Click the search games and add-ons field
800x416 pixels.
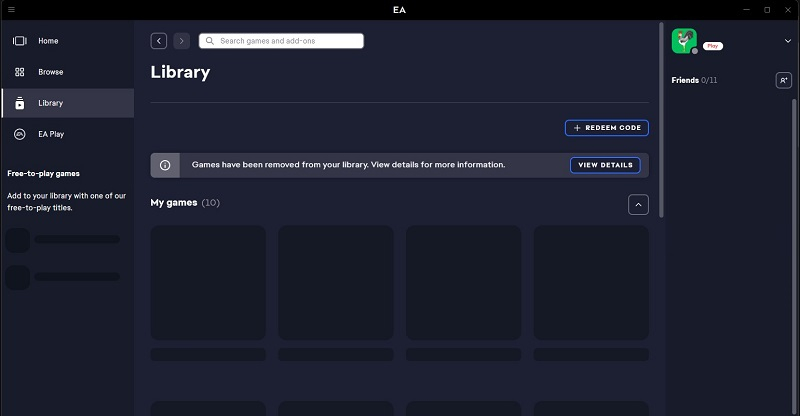coord(281,41)
